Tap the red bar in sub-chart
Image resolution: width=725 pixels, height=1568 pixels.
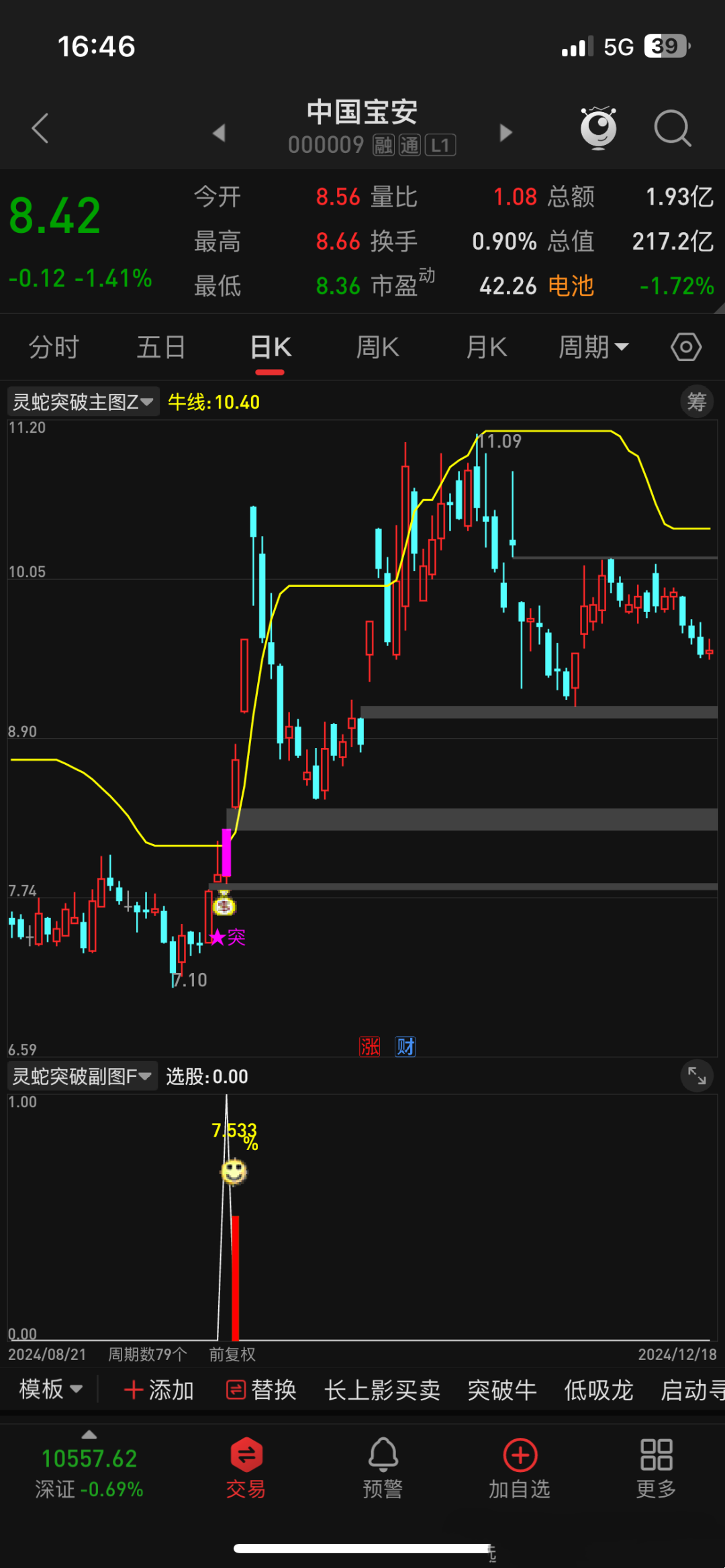(x=235, y=1277)
